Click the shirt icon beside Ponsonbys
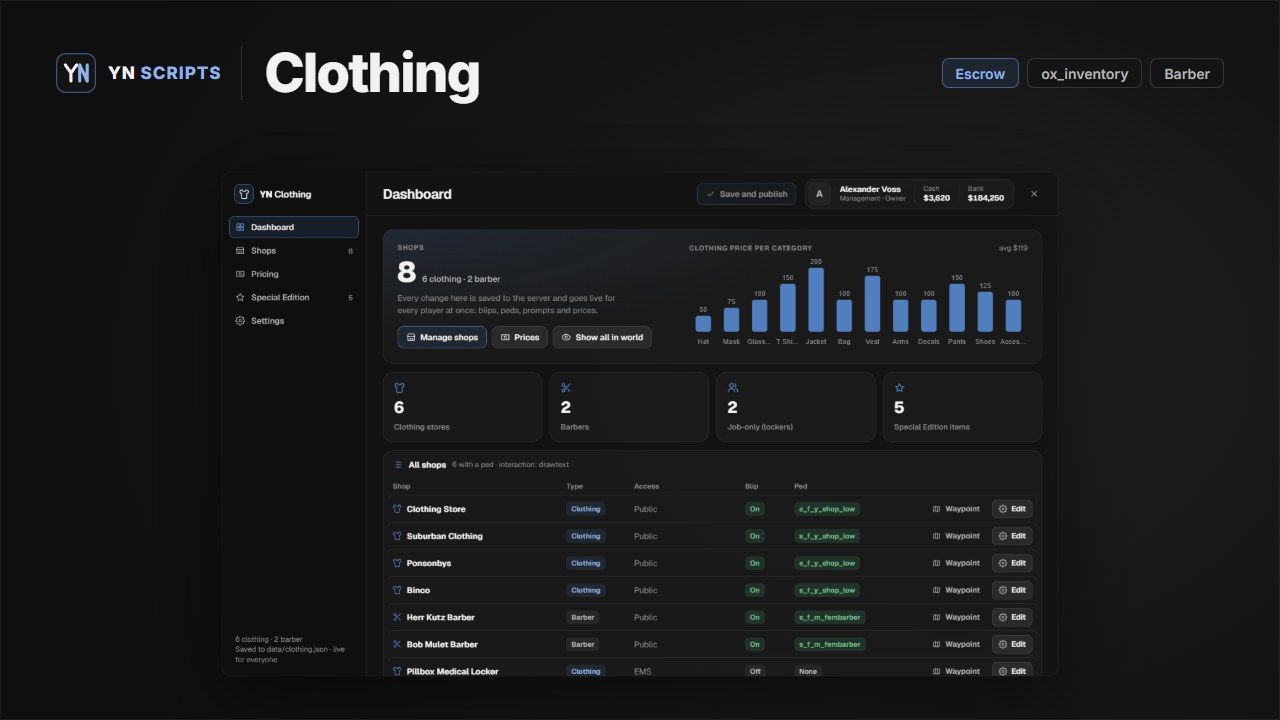Viewport: 1280px width, 720px height. (x=397, y=563)
